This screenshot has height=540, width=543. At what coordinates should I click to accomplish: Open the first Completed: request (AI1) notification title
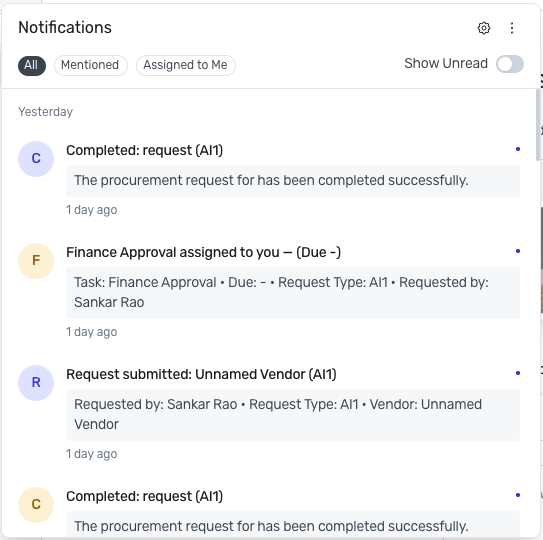pos(144,150)
